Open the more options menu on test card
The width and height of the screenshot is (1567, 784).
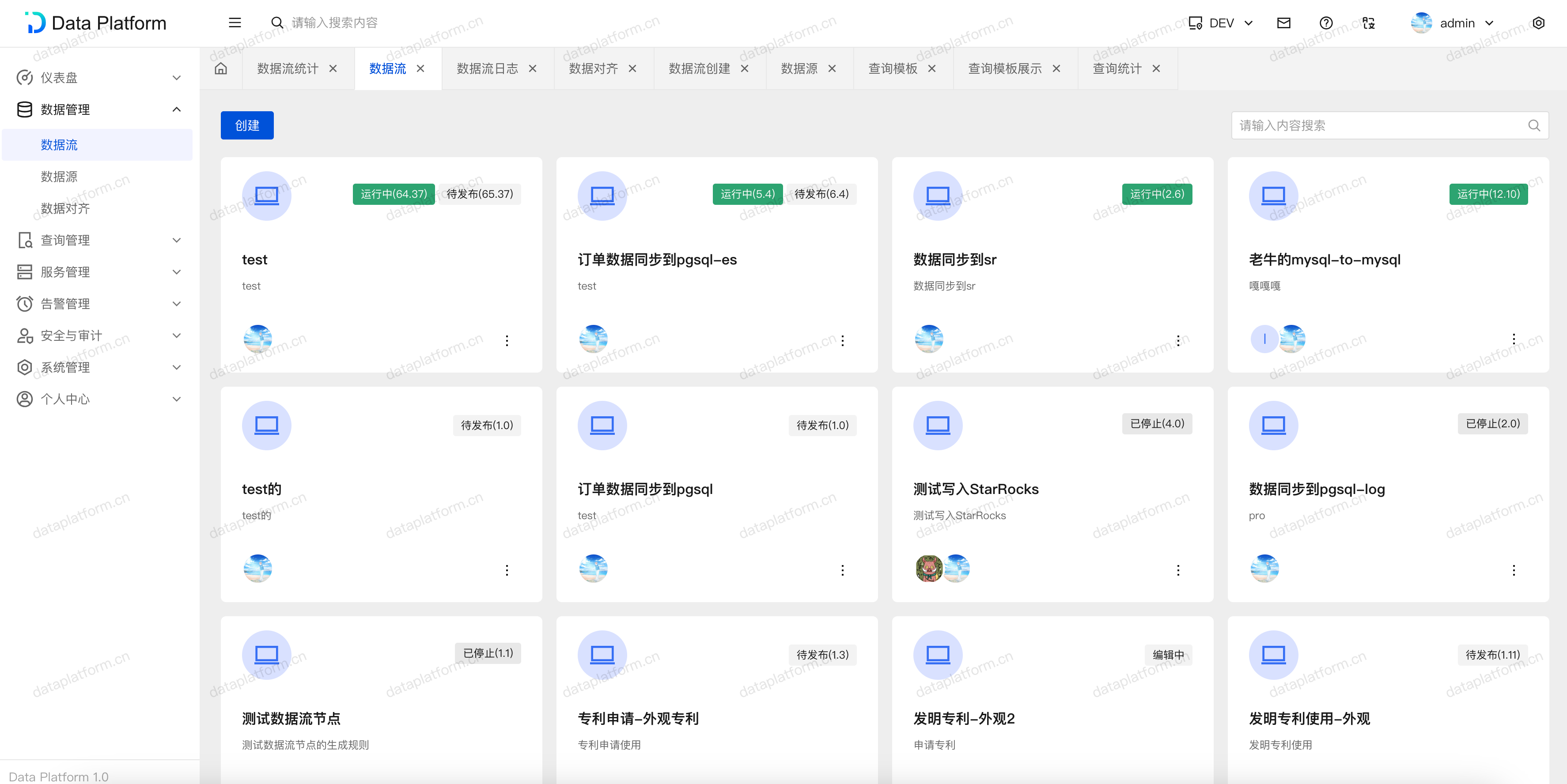click(507, 341)
